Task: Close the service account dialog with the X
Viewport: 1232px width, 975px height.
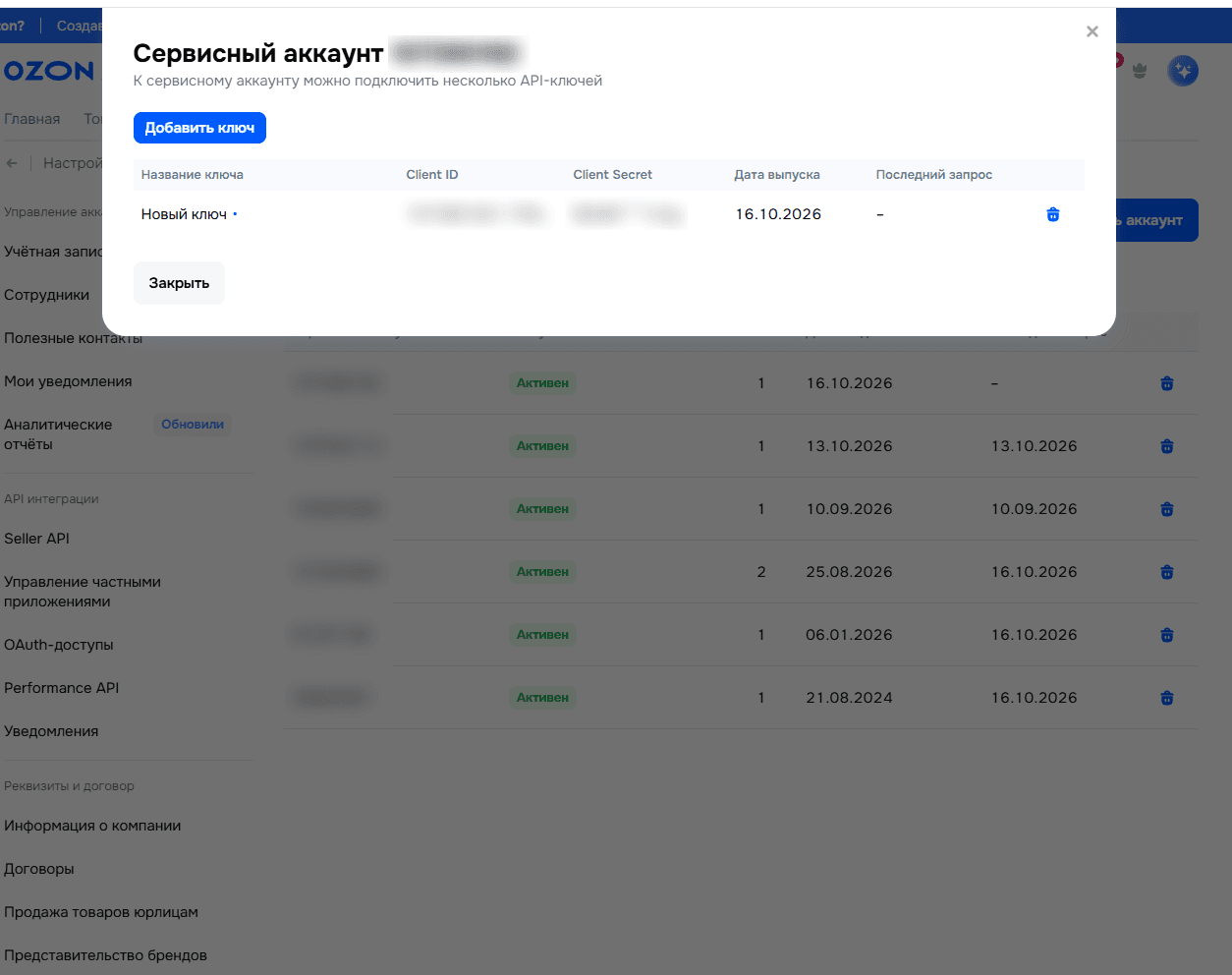Action: [x=1092, y=31]
